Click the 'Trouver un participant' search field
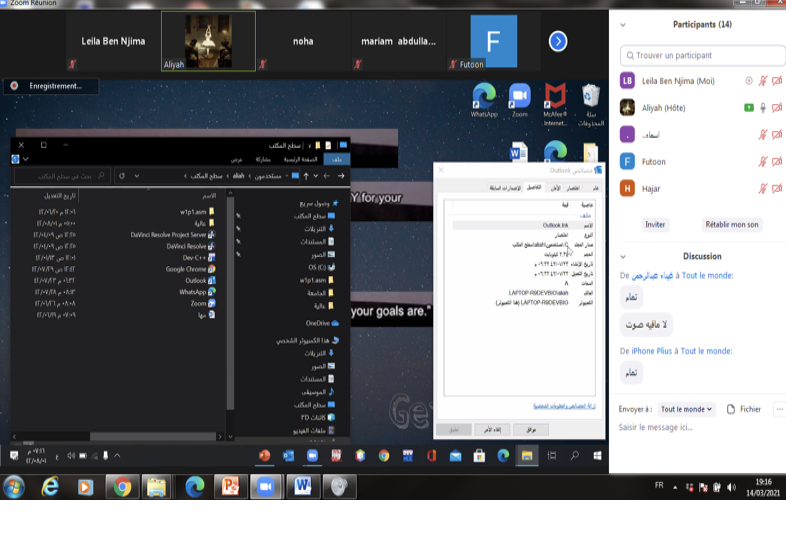This screenshot has height=537, width=786. [702, 55]
